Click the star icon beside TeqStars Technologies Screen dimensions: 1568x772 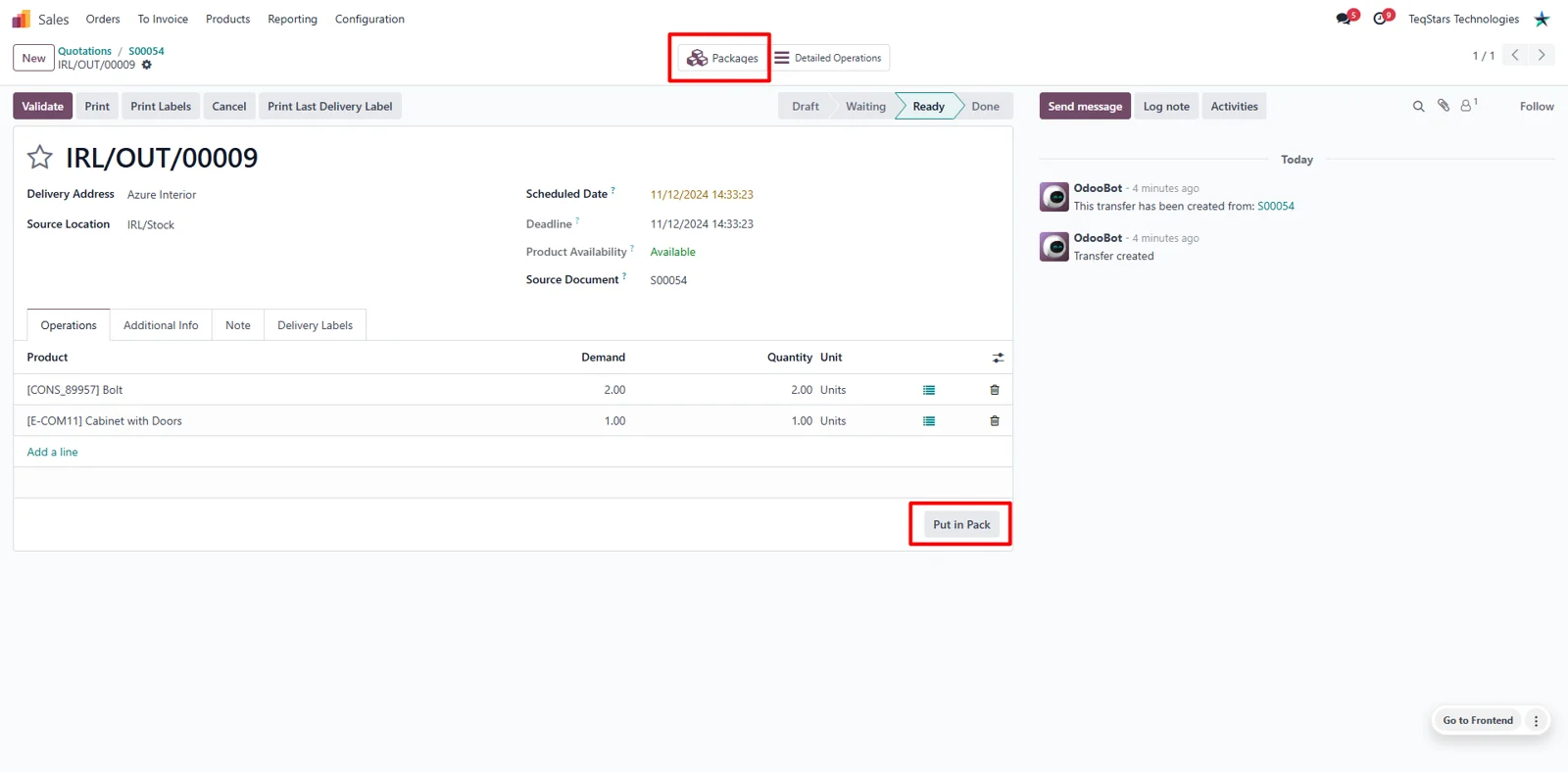click(x=1542, y=19)
